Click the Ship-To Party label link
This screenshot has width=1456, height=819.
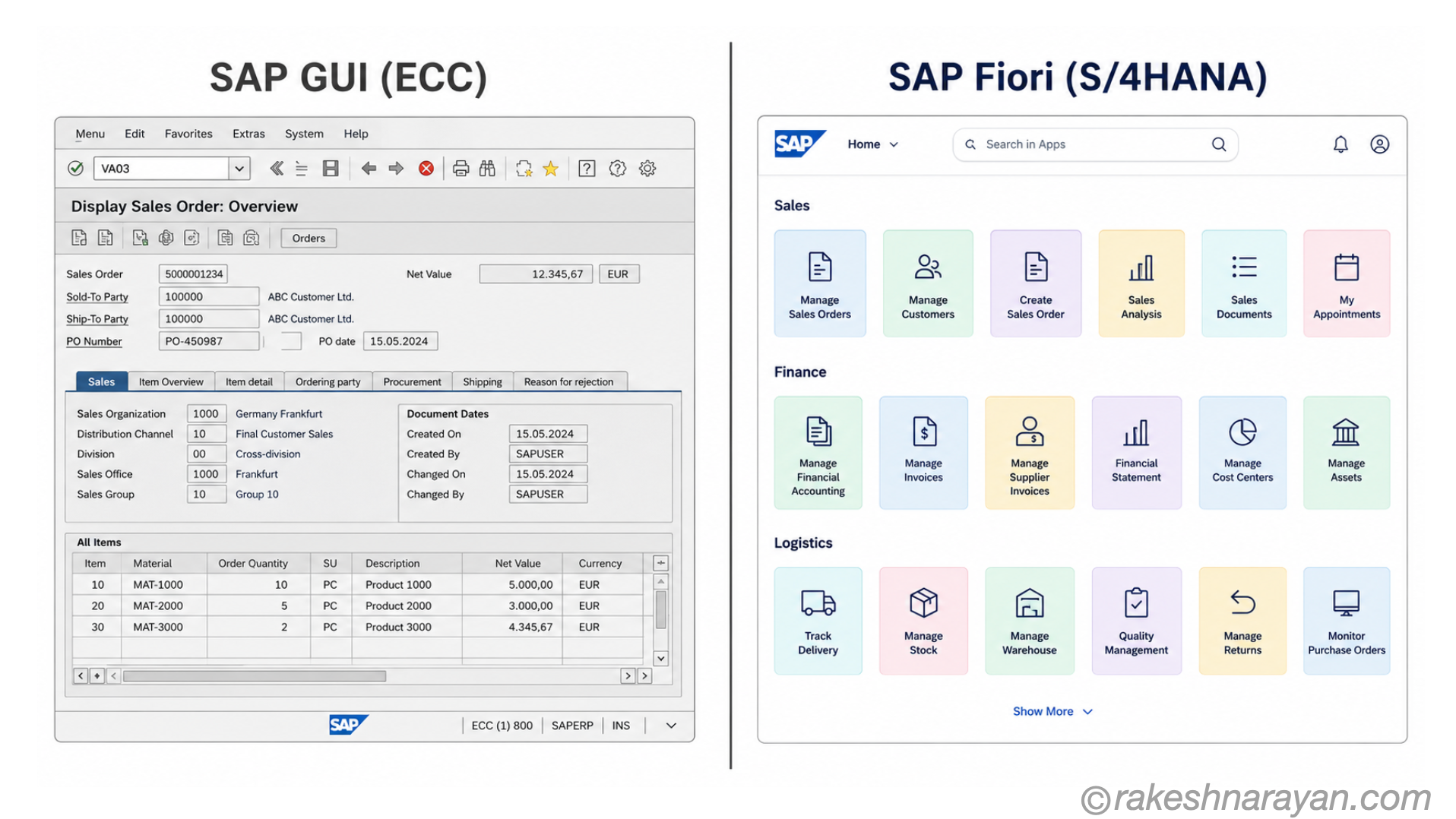coord(97,318)
